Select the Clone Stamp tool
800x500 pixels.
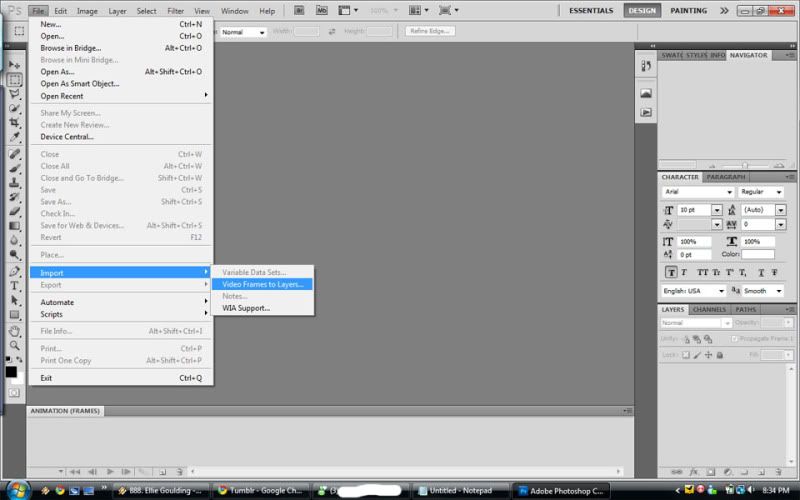coord(14,182)
